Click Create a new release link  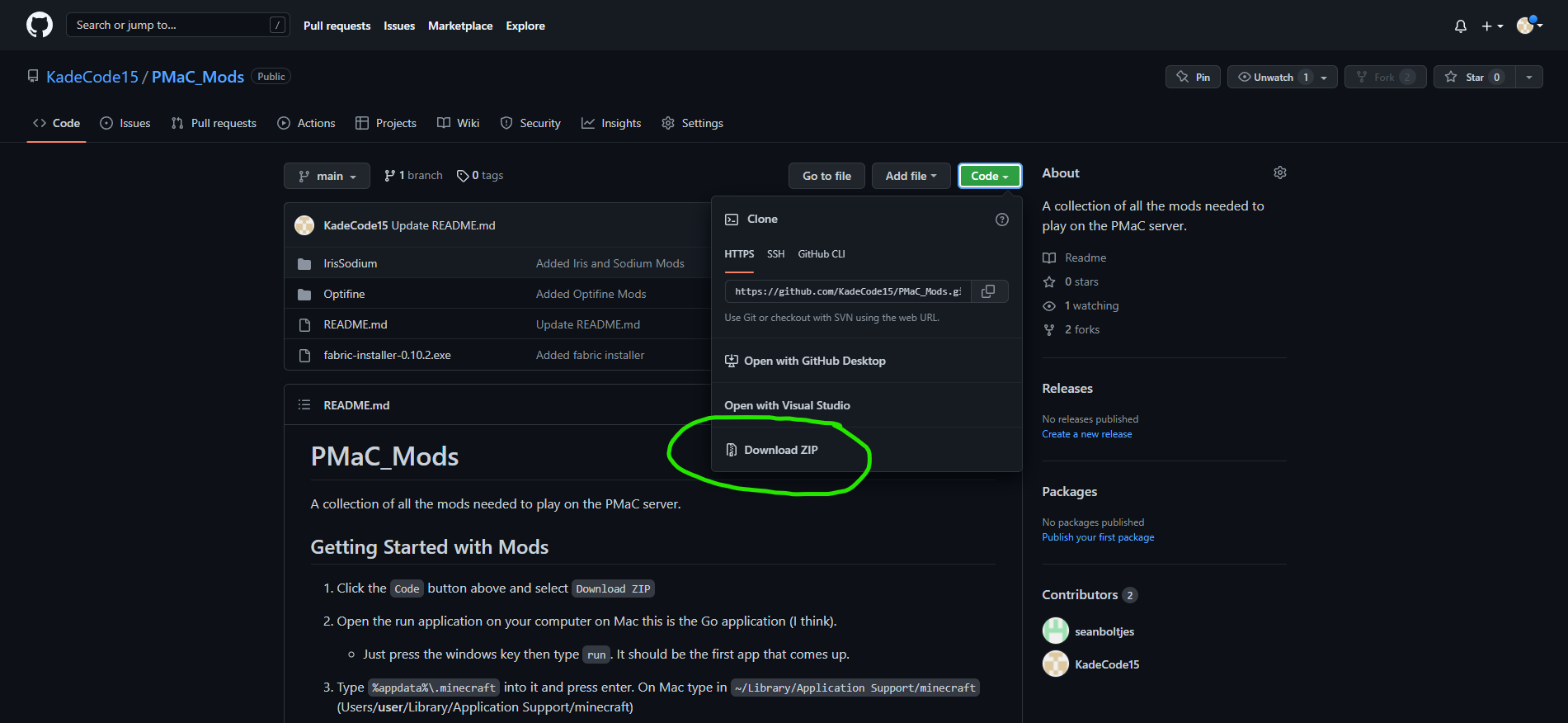pos(1087,434)
